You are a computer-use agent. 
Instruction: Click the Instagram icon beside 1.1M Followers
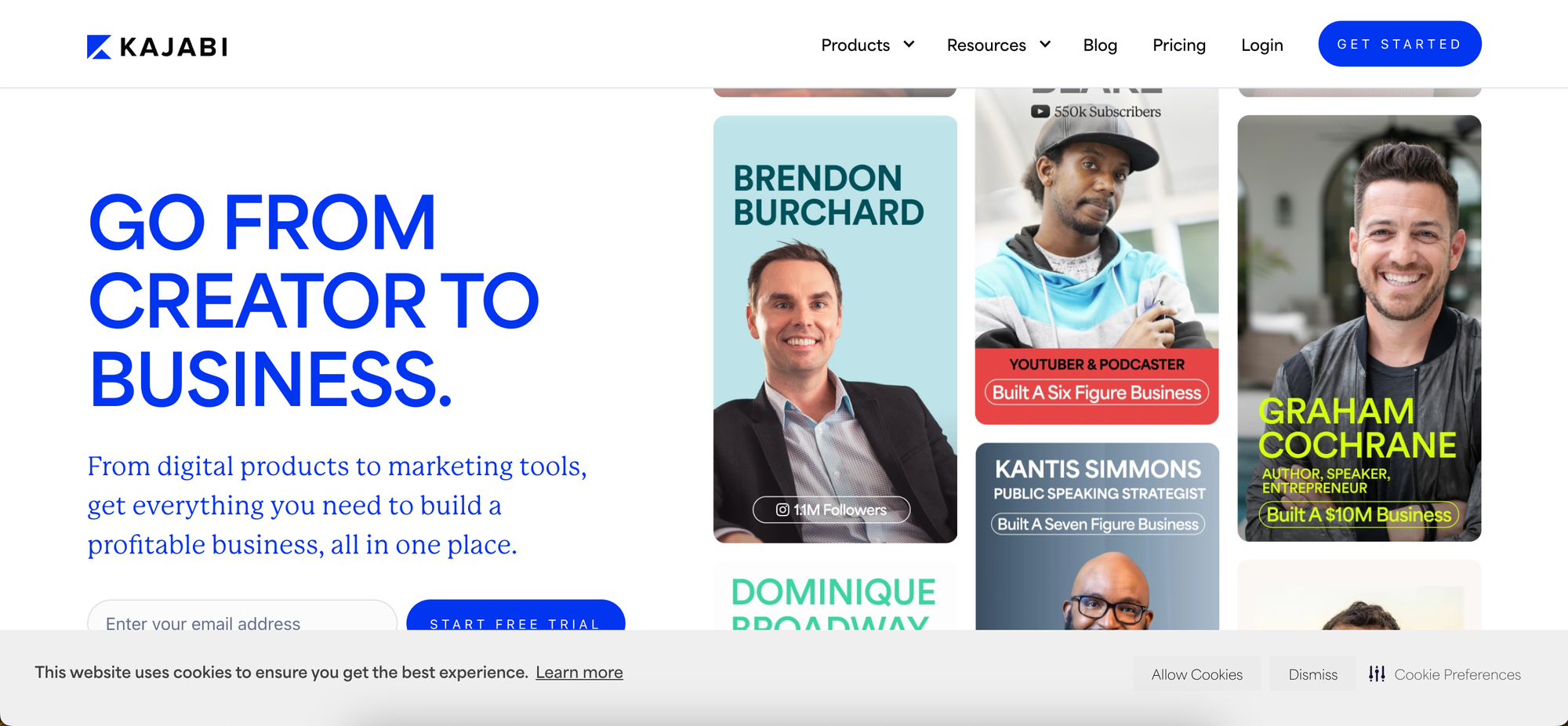click(x=782, y=510)
